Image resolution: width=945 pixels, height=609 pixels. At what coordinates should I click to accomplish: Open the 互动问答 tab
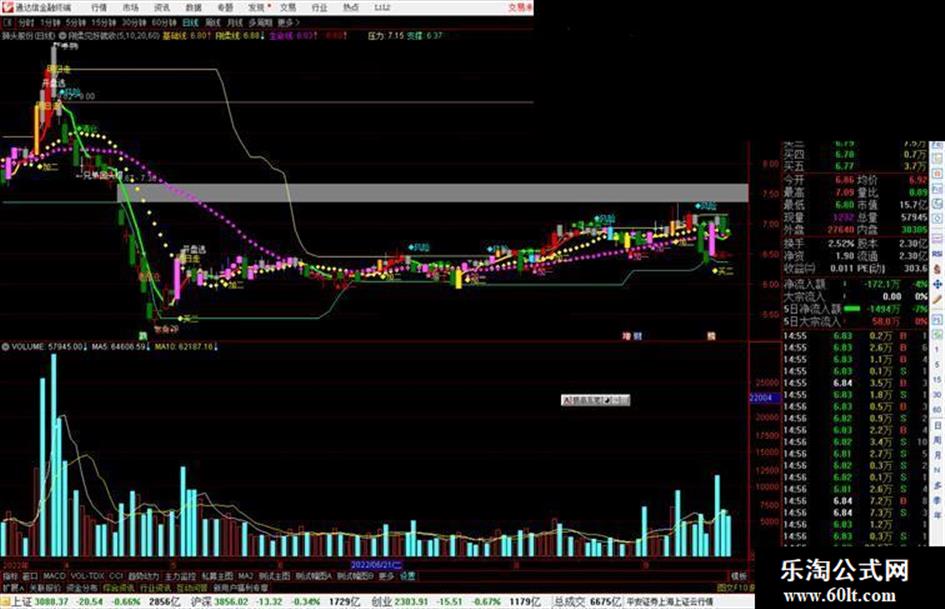point(192,587)
